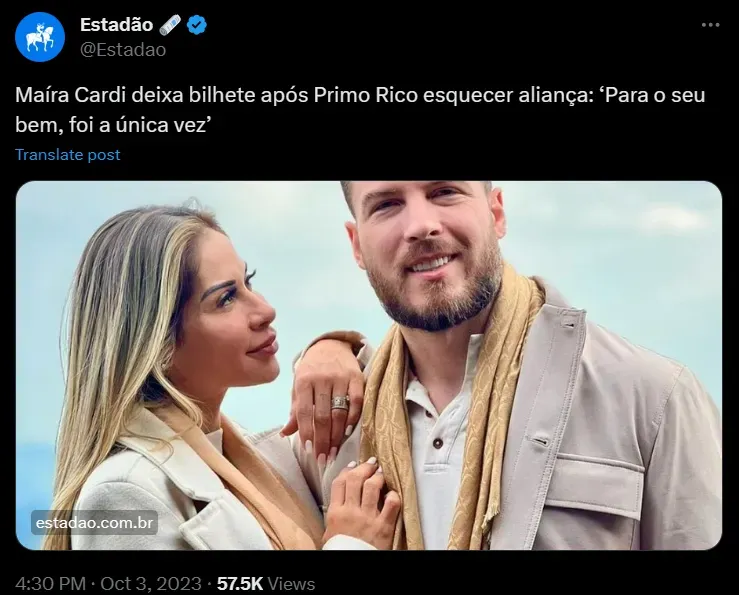Select the Maíra Cardi name in post text
Screen dimensions: 739x595
click(71, 95)
